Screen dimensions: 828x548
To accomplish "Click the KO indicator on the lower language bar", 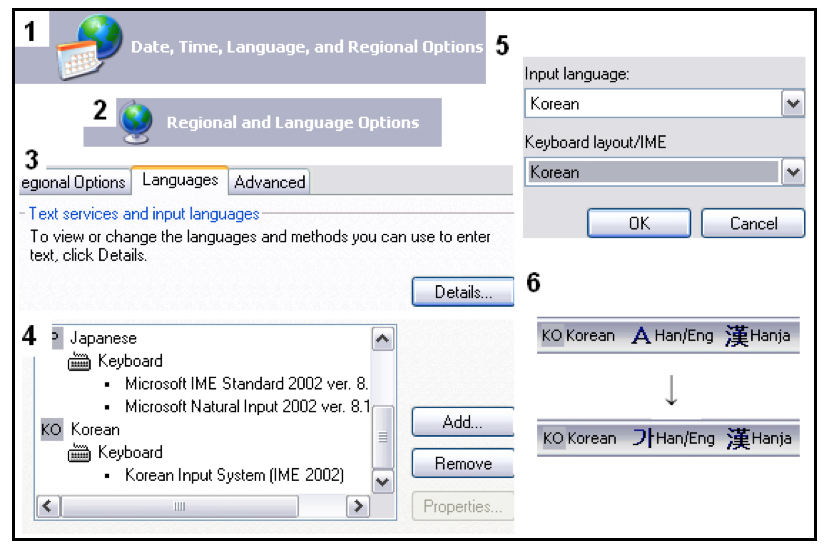I will pos(553,438).
